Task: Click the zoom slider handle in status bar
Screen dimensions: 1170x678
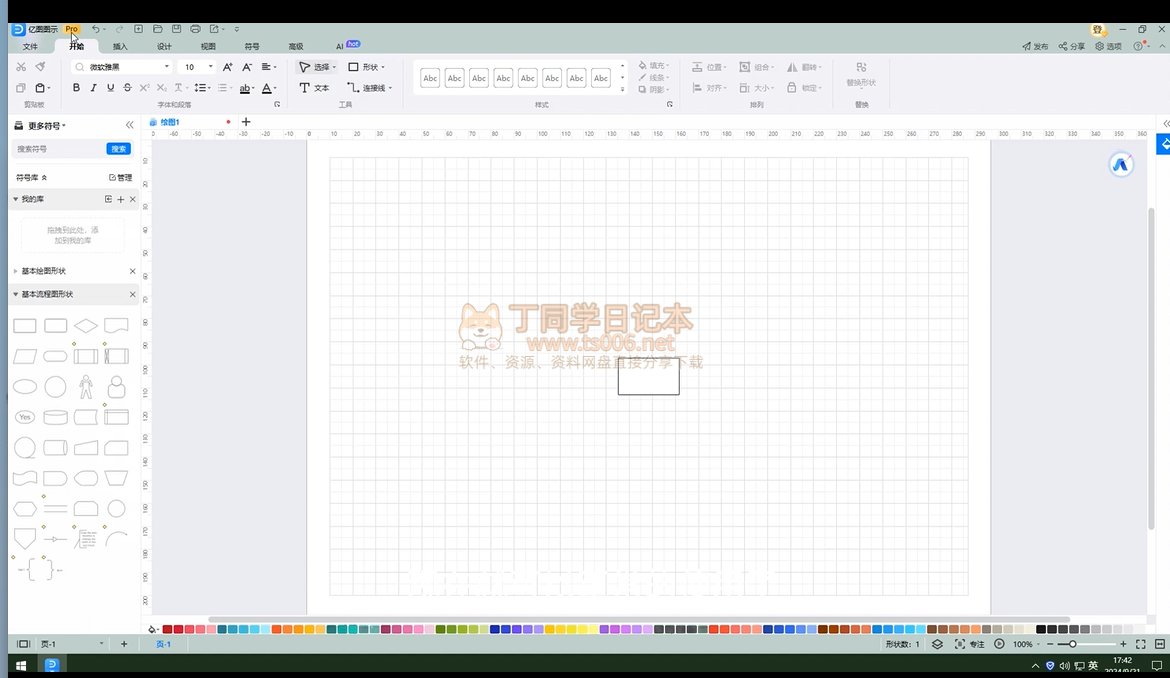Action: 1073,644
